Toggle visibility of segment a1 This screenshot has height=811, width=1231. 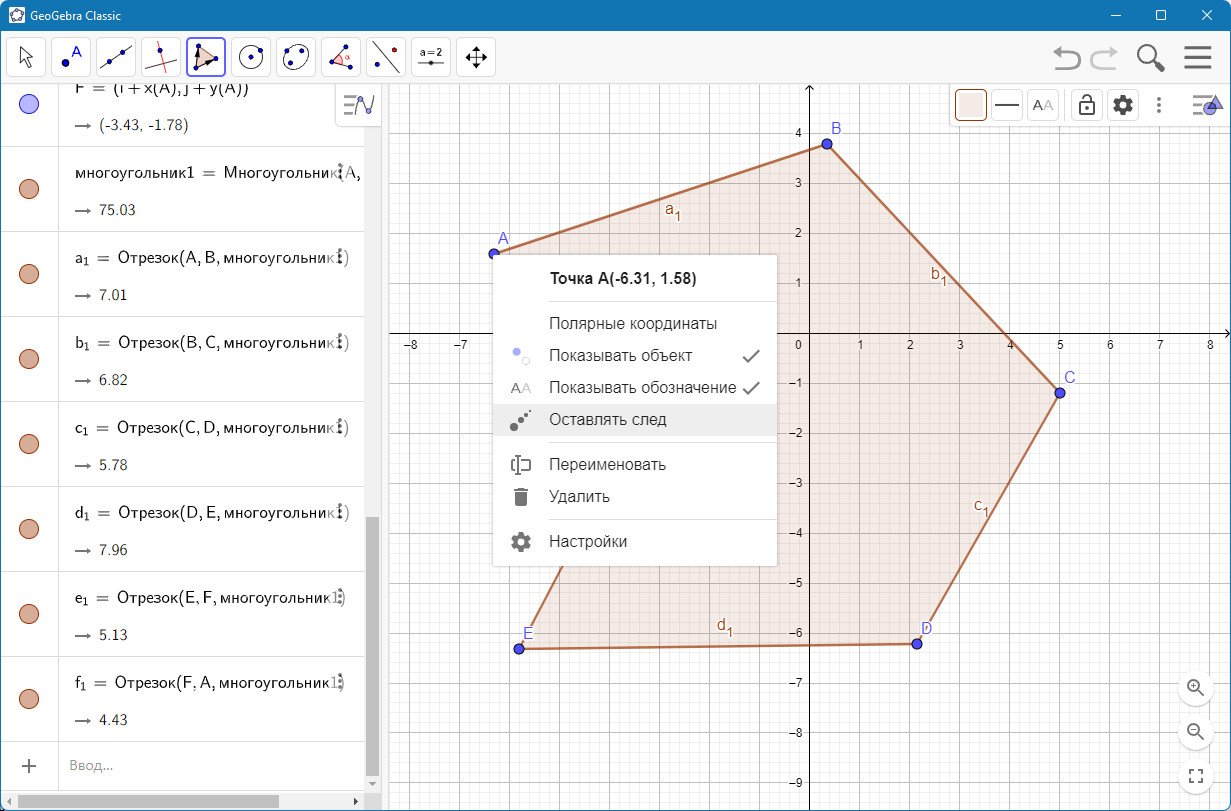tap(29, 274)
